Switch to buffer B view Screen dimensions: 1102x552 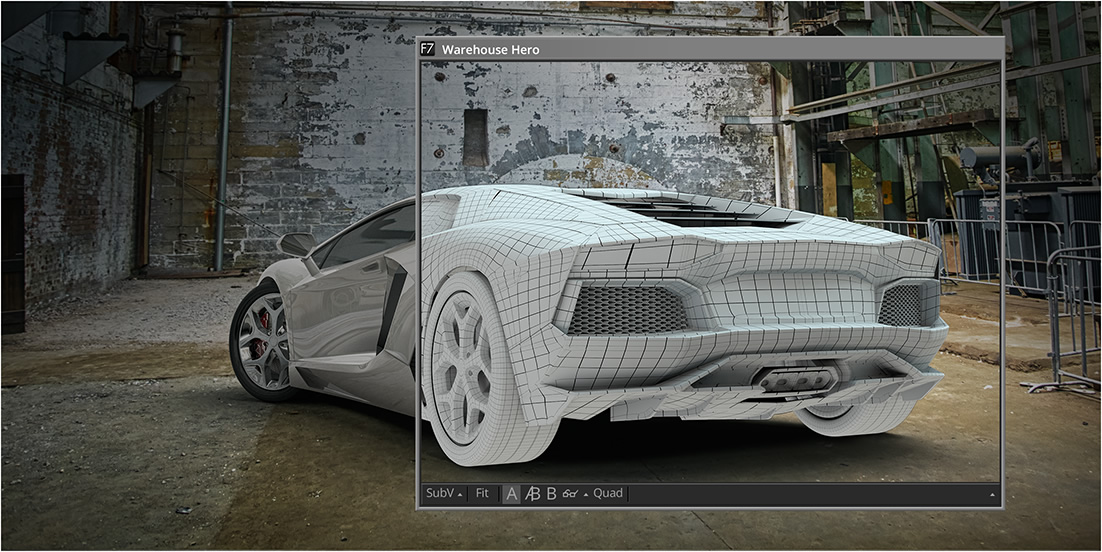(x=550, y=494)
